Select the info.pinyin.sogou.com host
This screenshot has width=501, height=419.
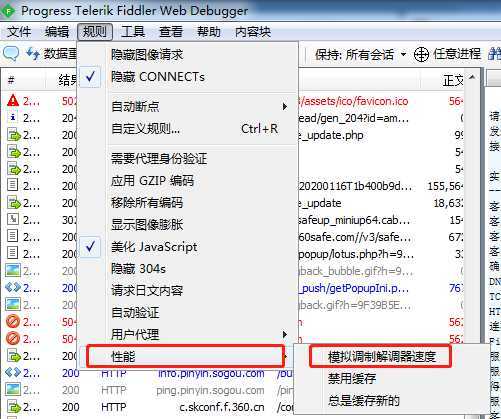tap(211, 373)
